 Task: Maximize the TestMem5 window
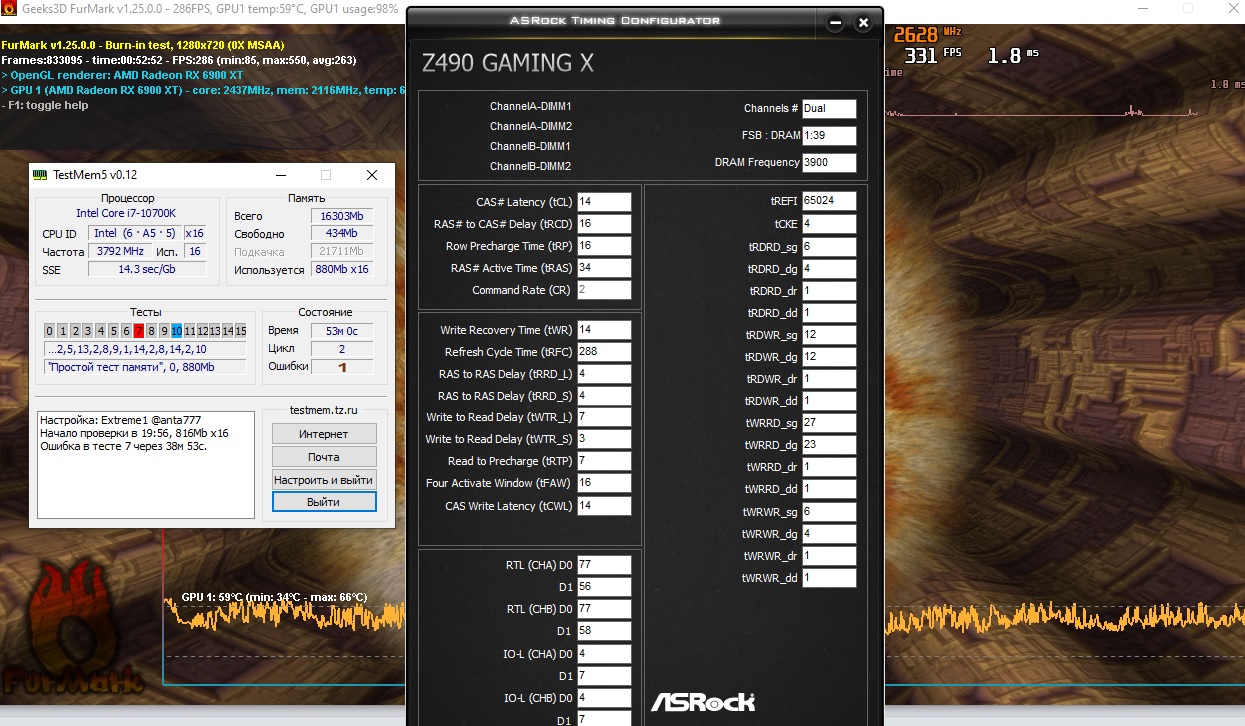click(326, 175)
